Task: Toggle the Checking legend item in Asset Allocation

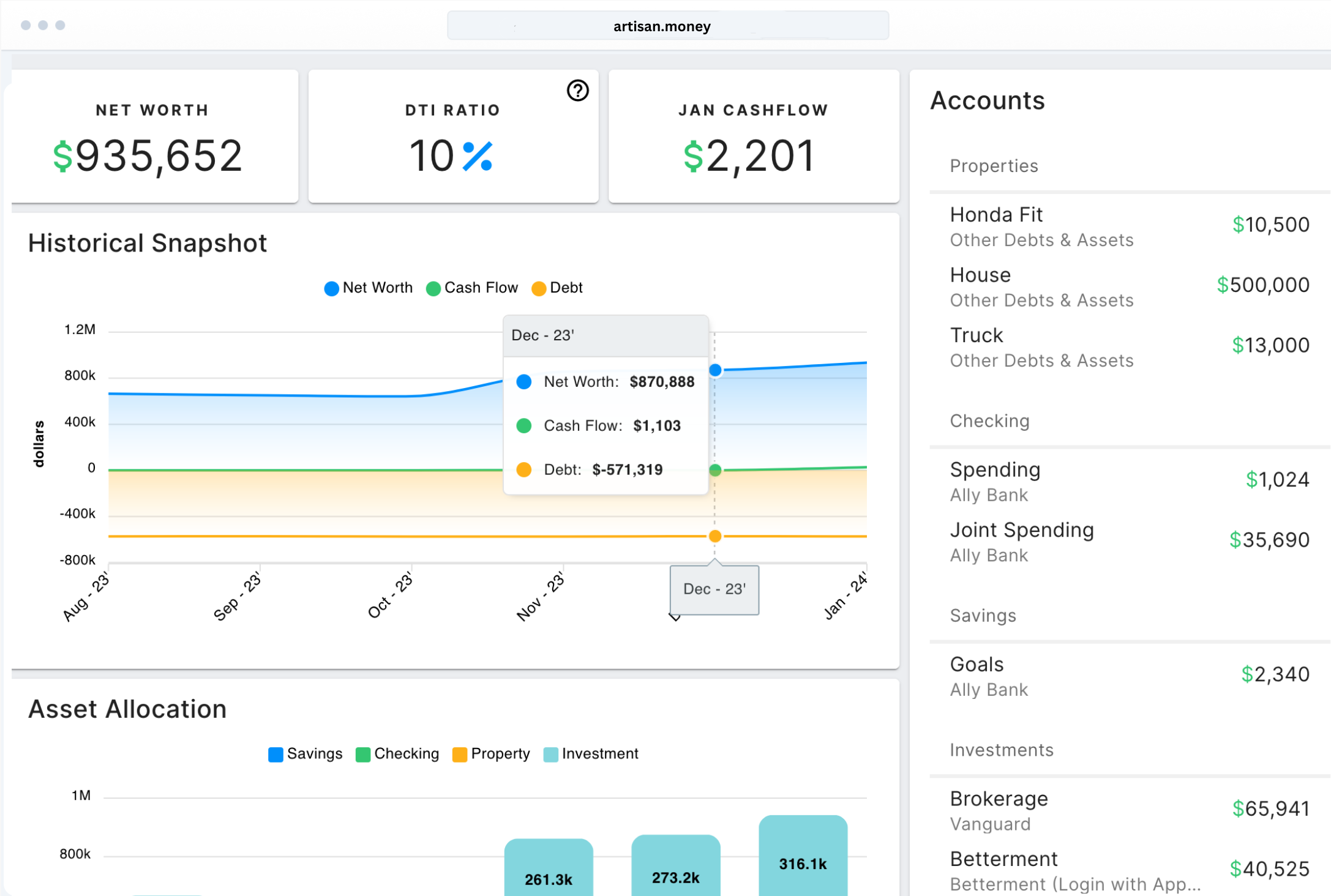Action: [398, 754]
